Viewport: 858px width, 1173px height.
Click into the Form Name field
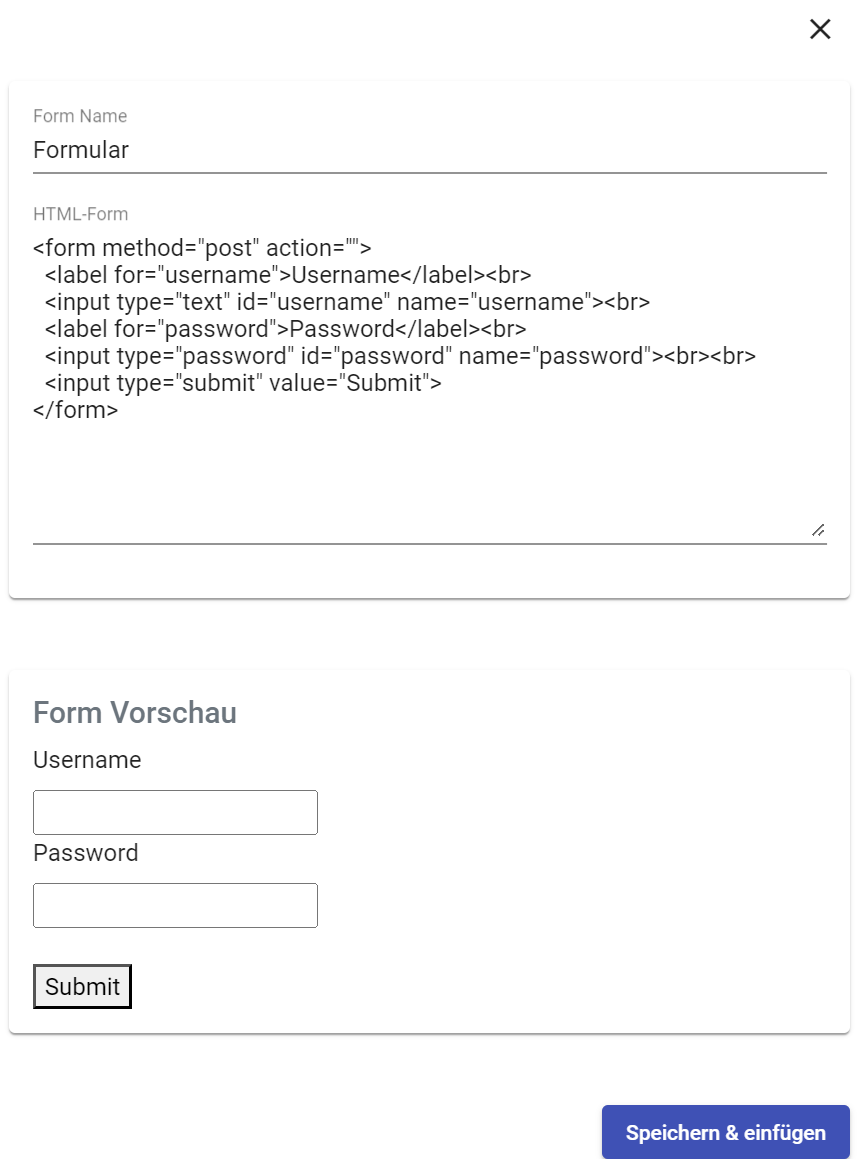pos(429,150)
